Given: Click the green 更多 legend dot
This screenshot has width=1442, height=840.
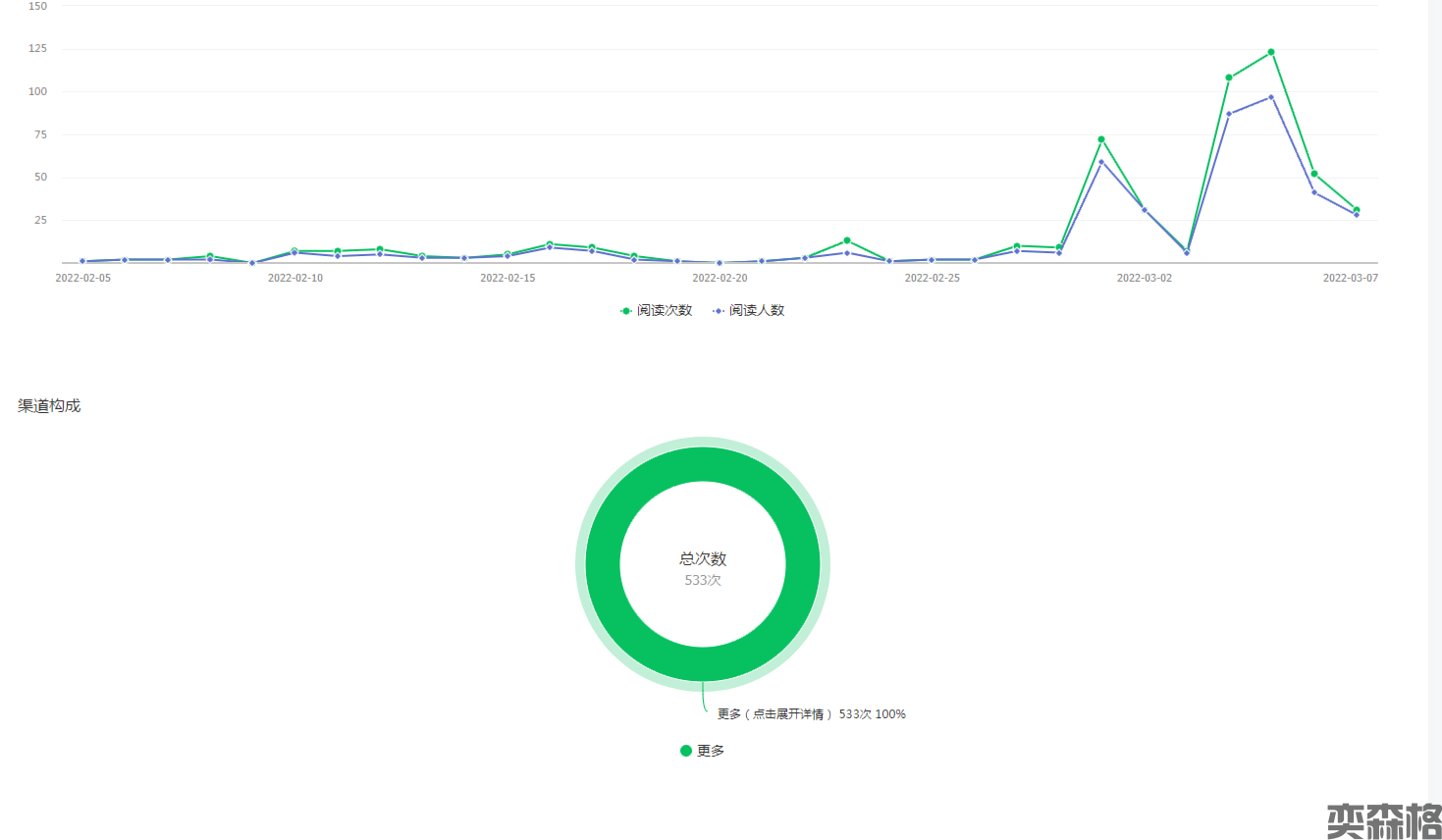Looking at the screenshot, I should 686,751.
